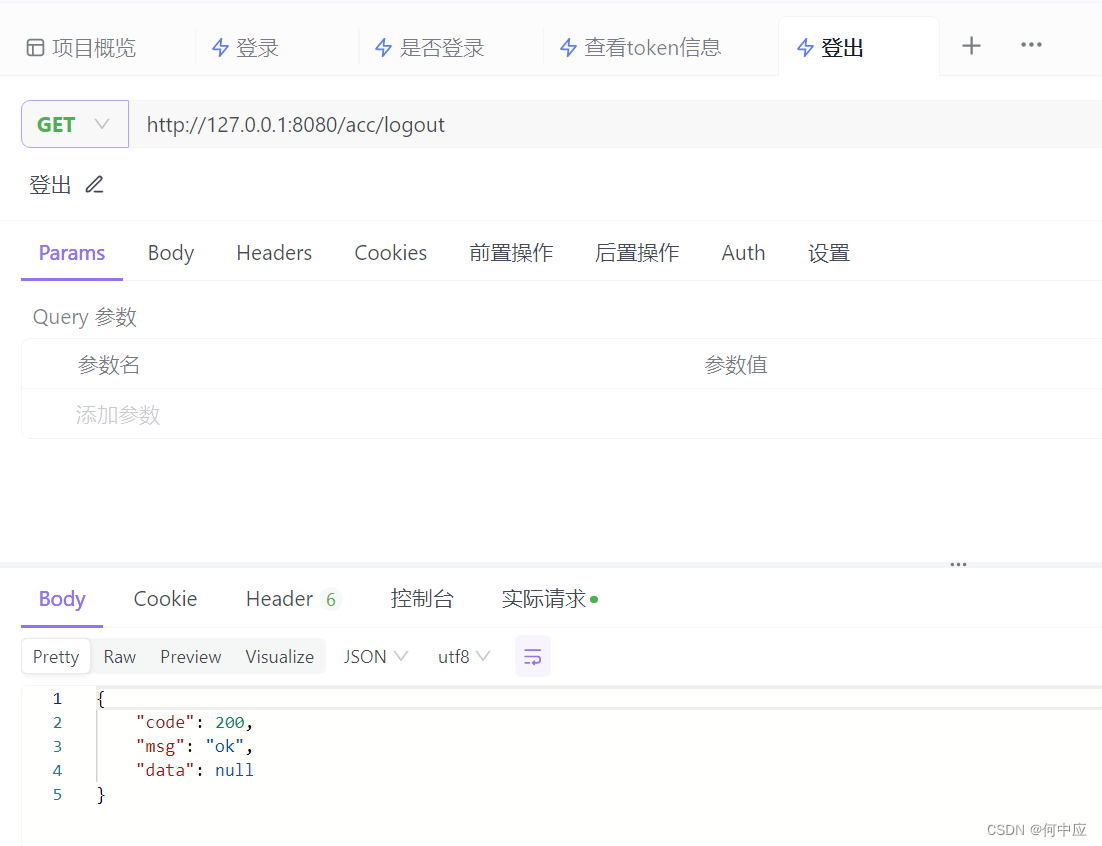Toggle the line-wrap icon in the response toolbar

coord(532,656)
